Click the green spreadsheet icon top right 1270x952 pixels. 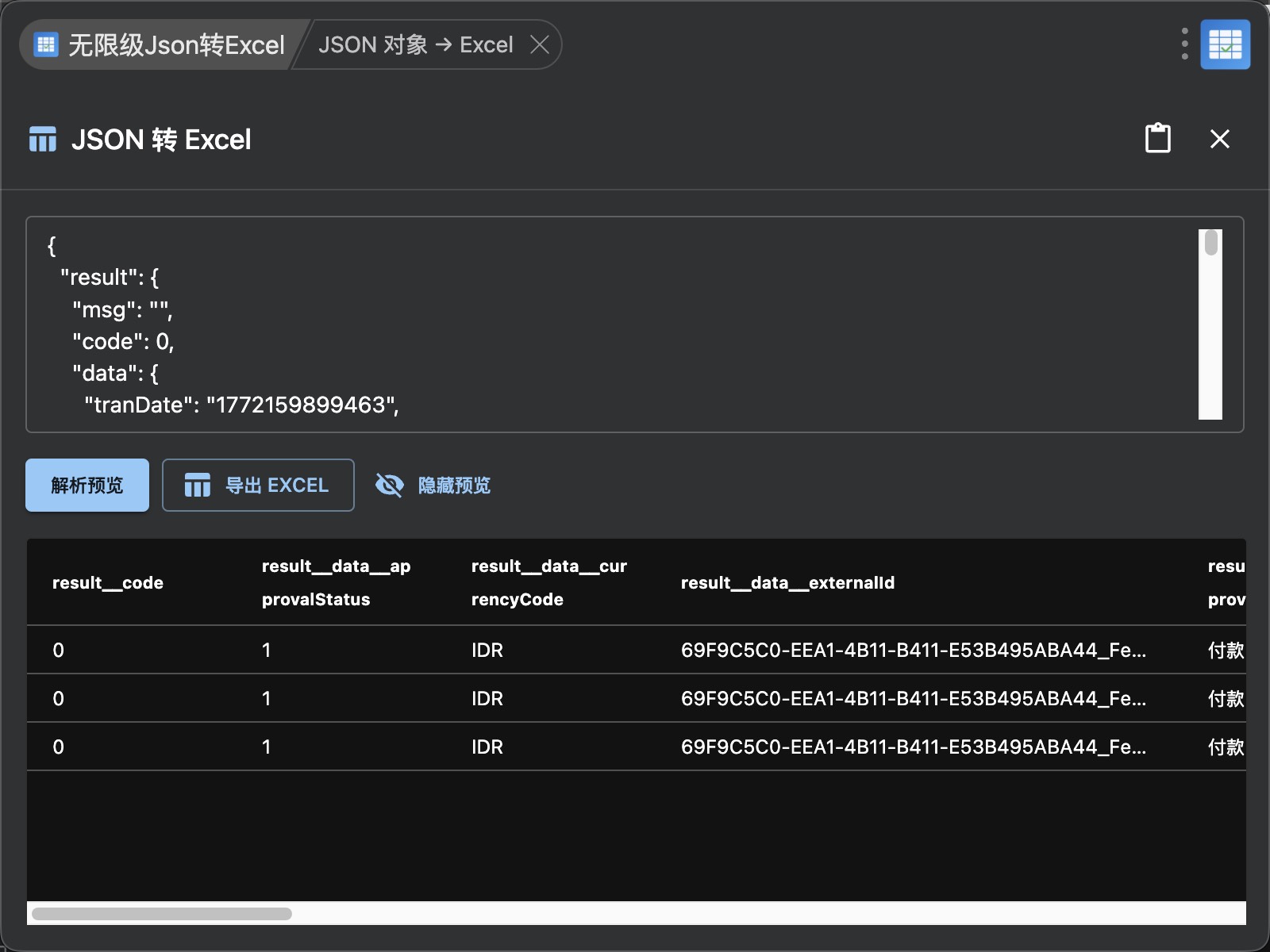(1225, 44)
